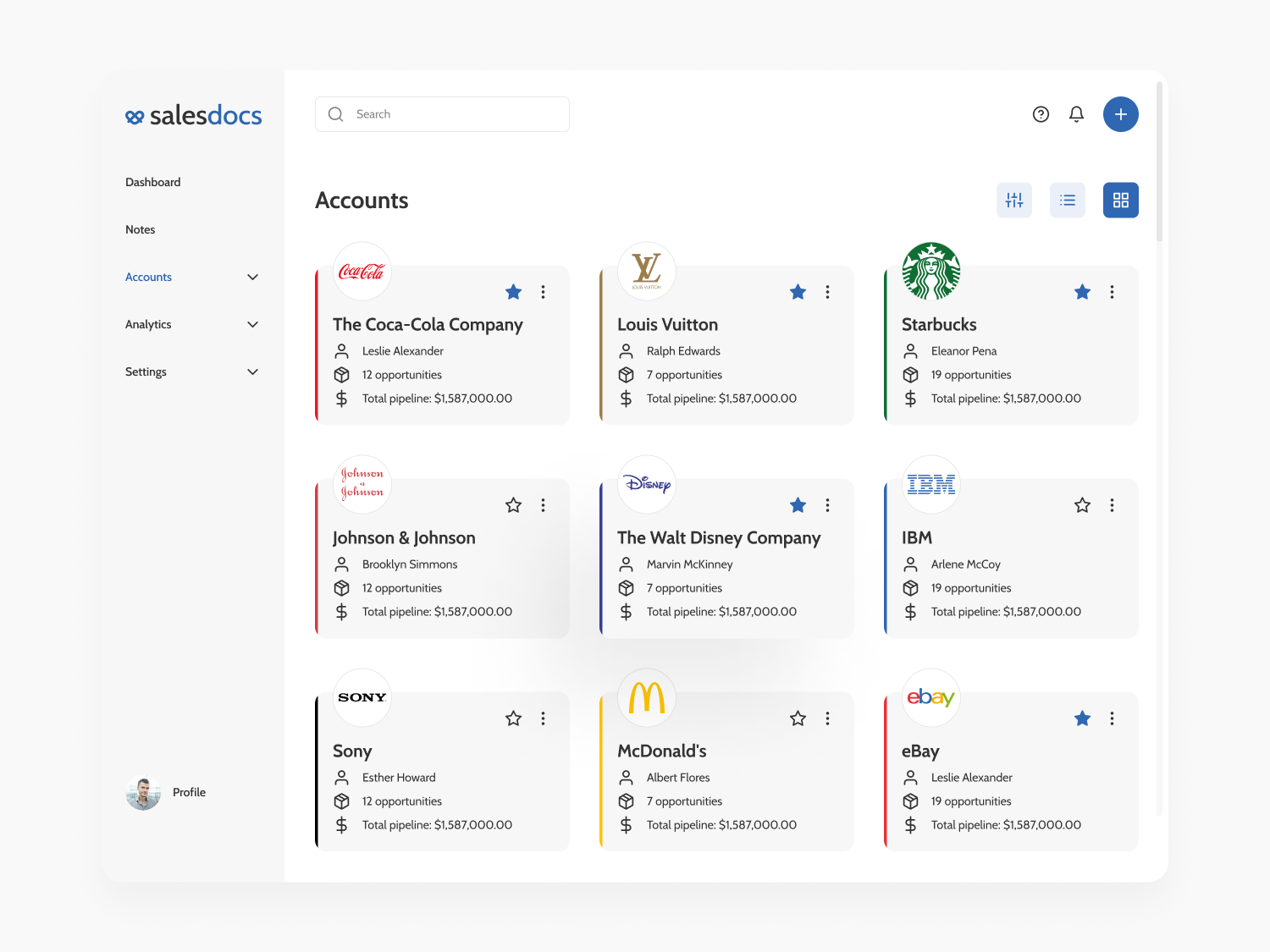Open IBM account title
Image resolution: width=1270 pixels, height=952 pixels.
coord(917,538)
